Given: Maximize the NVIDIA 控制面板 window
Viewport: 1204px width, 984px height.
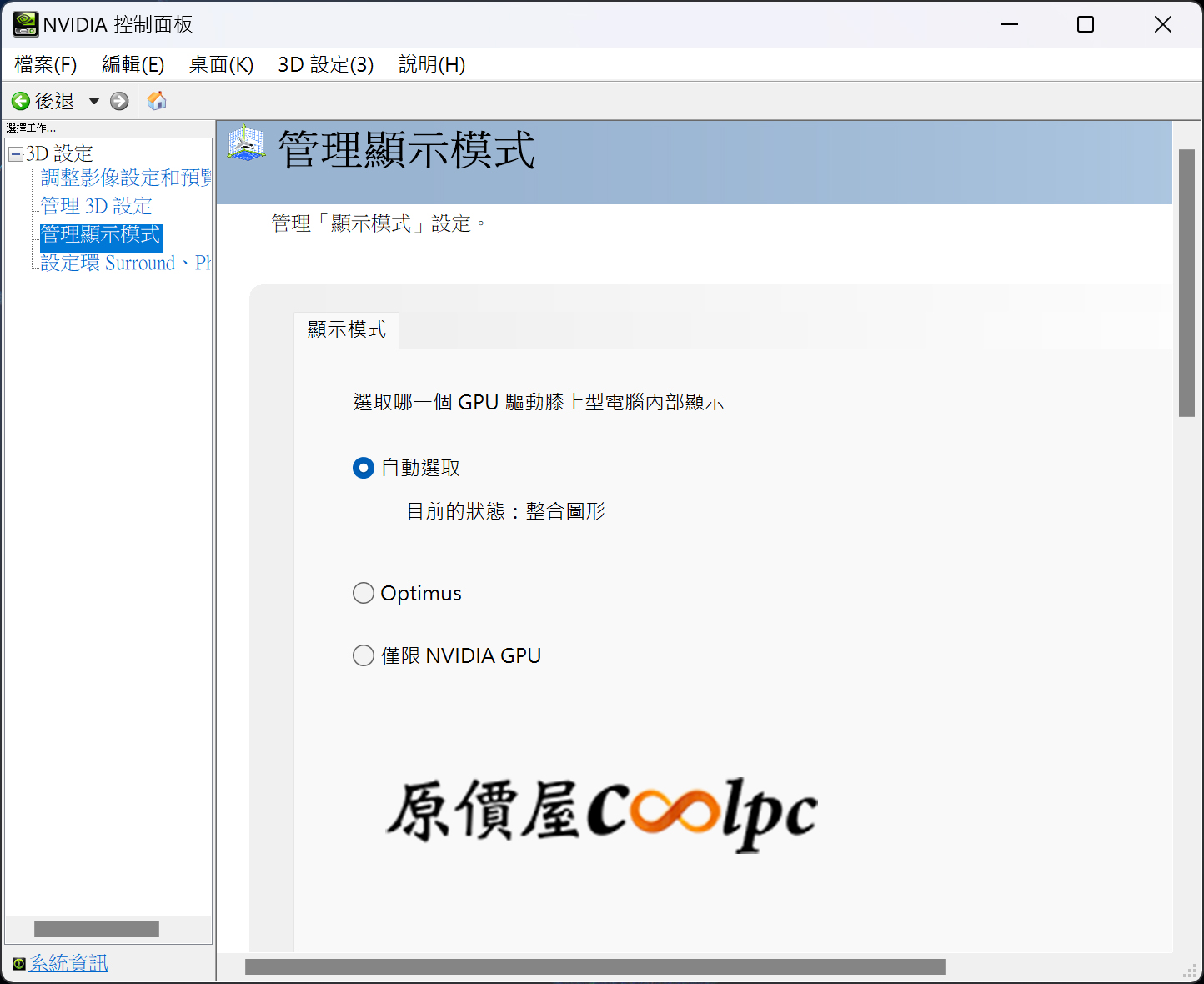Looking at the screenshot, I should (x=1086, y=24).
